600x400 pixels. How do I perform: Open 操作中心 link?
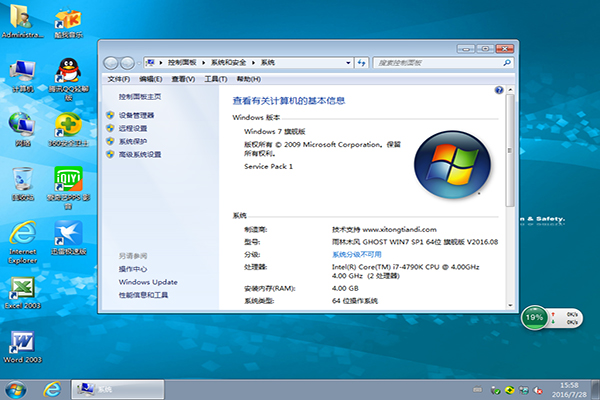click(133, 269)
